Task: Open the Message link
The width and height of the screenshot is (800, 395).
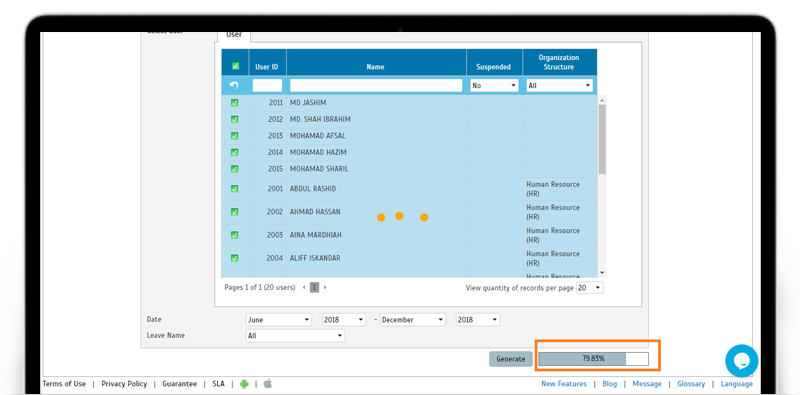Action: pos(647,384)
